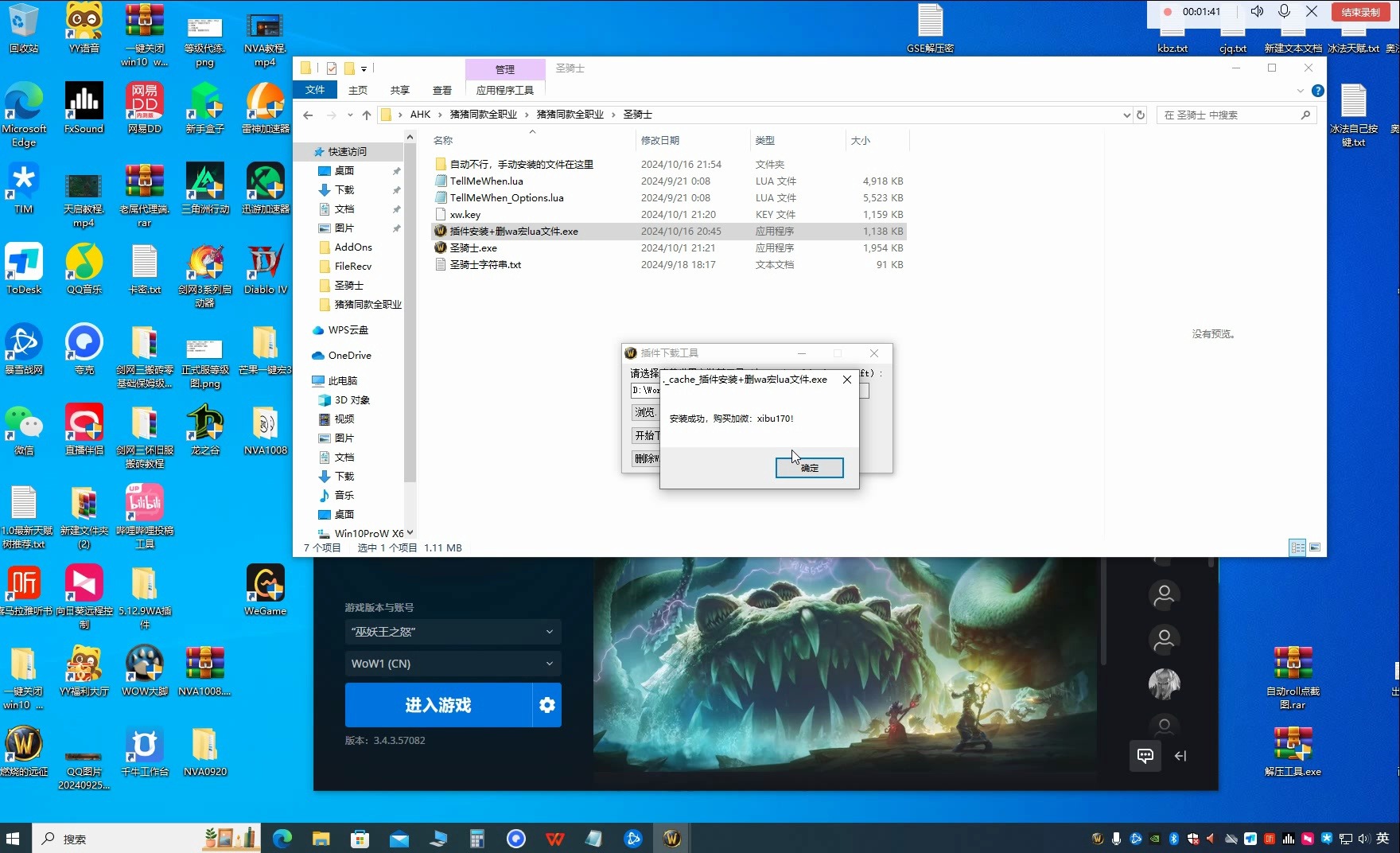Refresh the Explorer address bar
Viewport: 1400px width, 853px height.
point(1141,115)
